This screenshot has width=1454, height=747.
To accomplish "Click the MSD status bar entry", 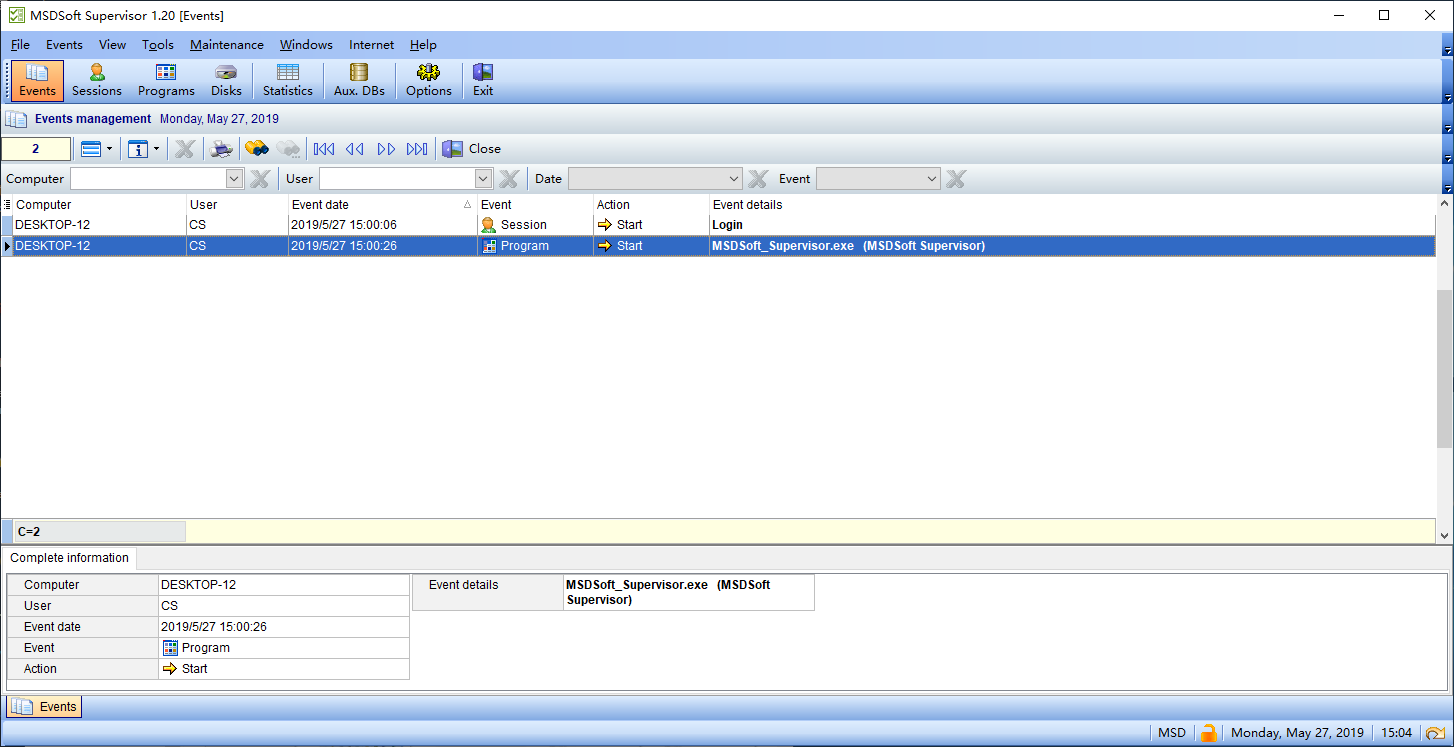I will click(1172, 733).
